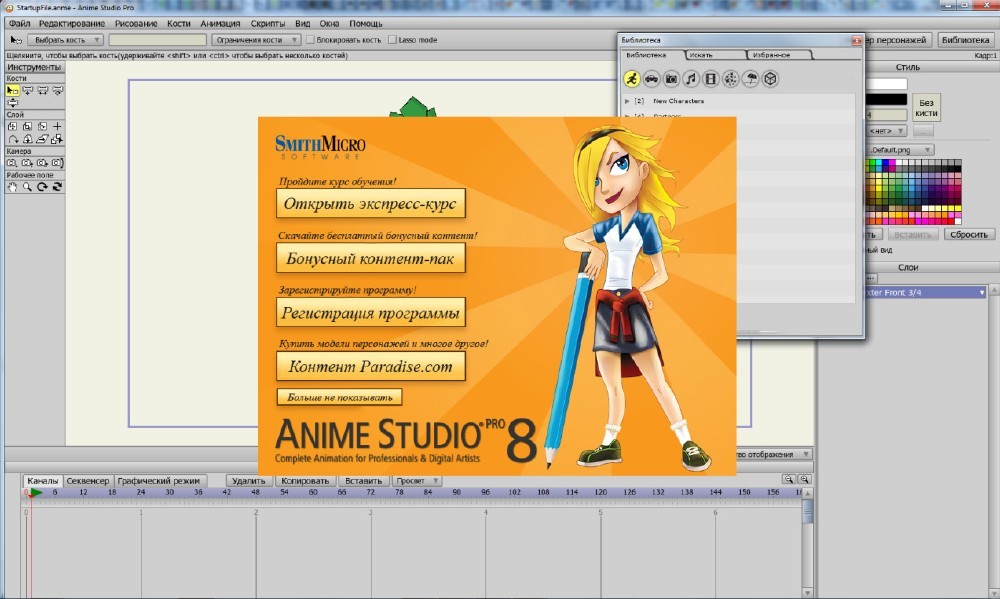1000x599 pixels.
Task: Open the Effects particles category in the library
Action: 730,78
